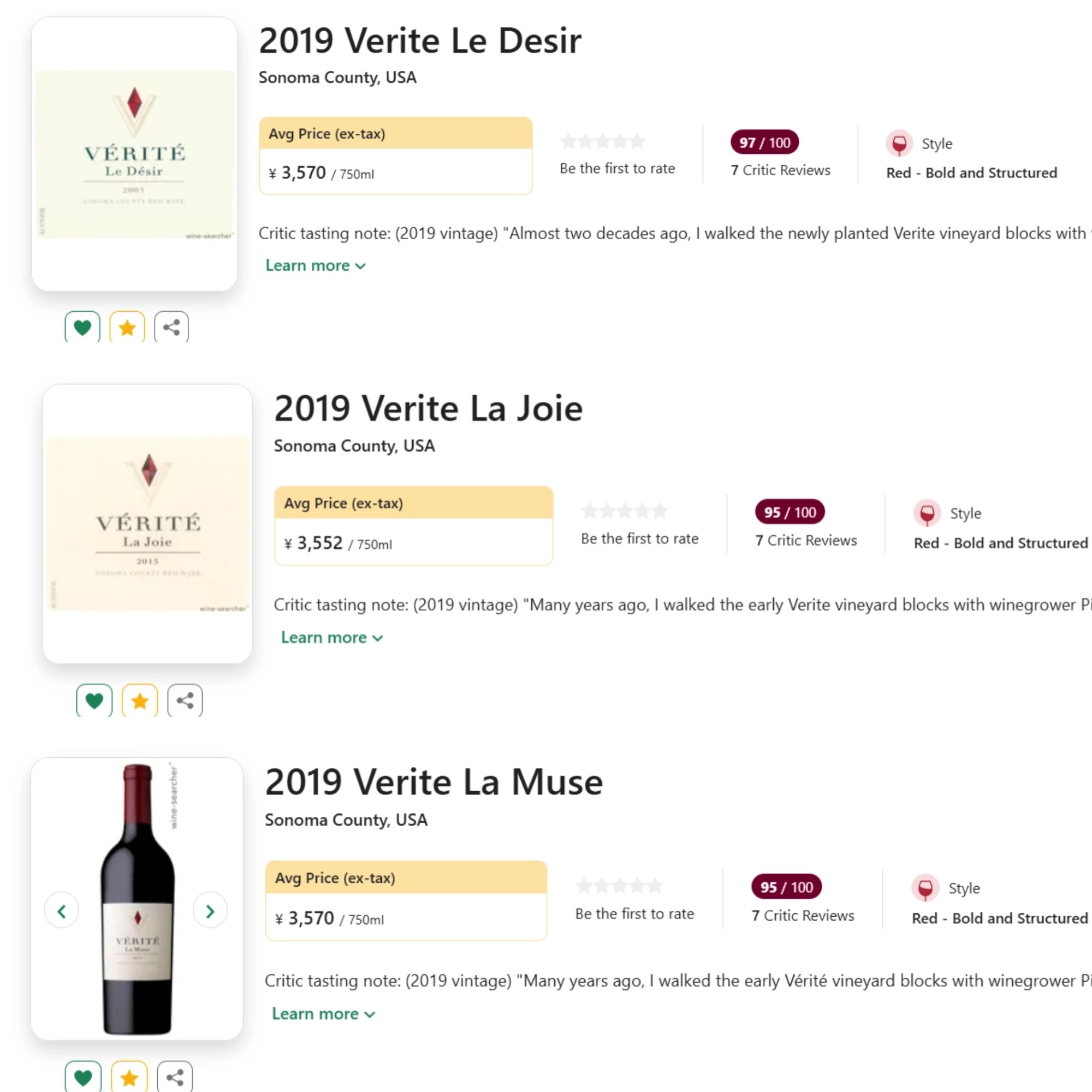Open the 2019 Verite Le Desir title
This screenshot has width=1092, height=1092.
tap(420, 41)
